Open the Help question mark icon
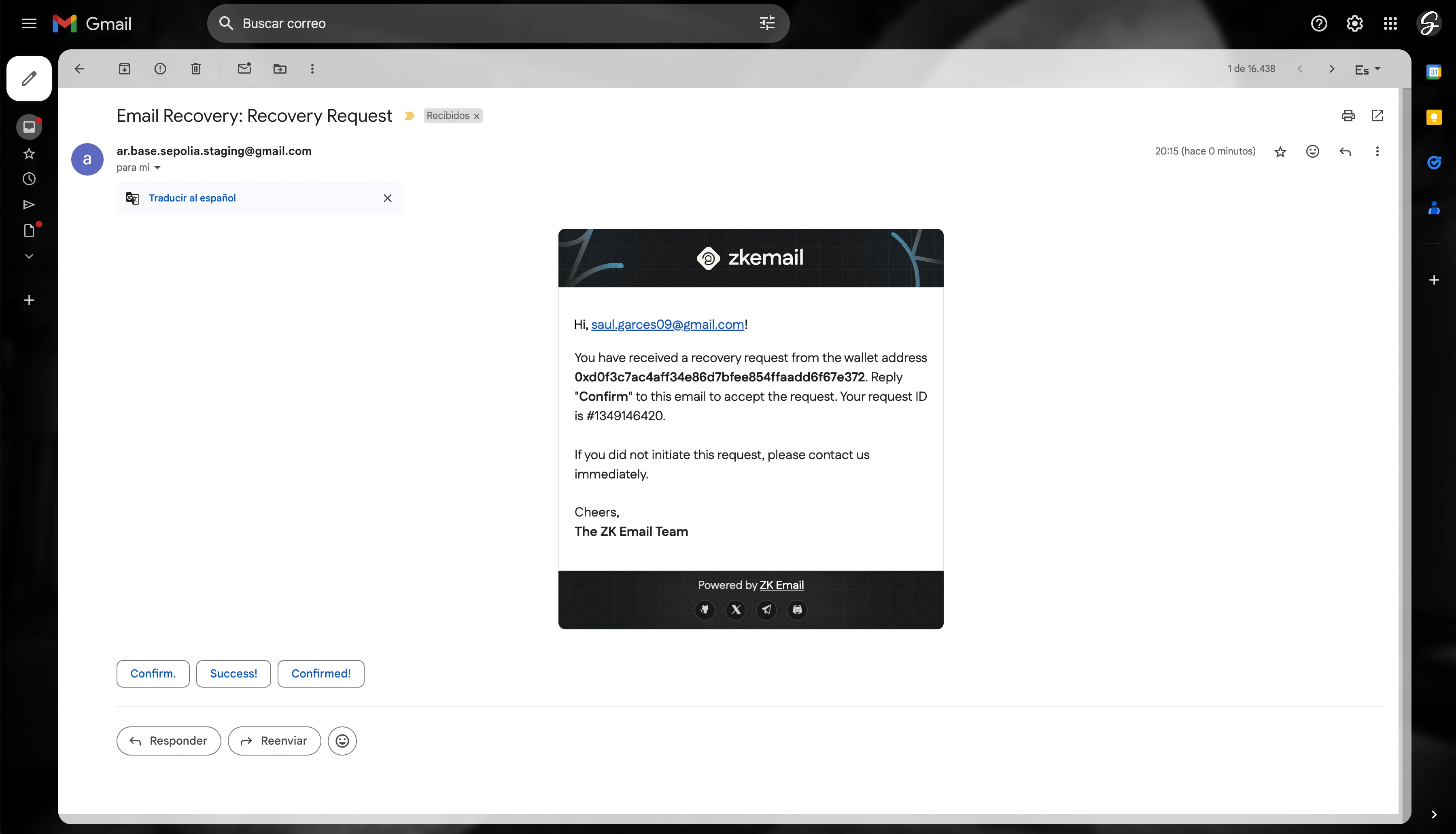Viewport: 1456px width, 834px height. pyautogui.click(x=1319, y=23)
